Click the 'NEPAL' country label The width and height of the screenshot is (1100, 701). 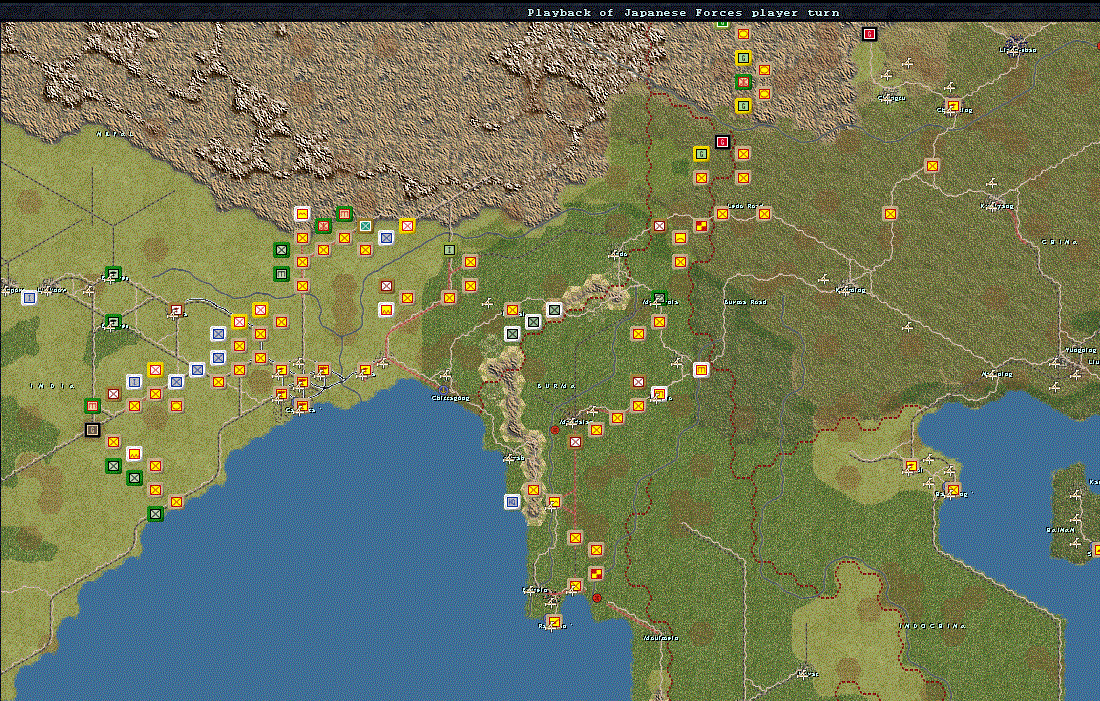(x=114, y=133)
